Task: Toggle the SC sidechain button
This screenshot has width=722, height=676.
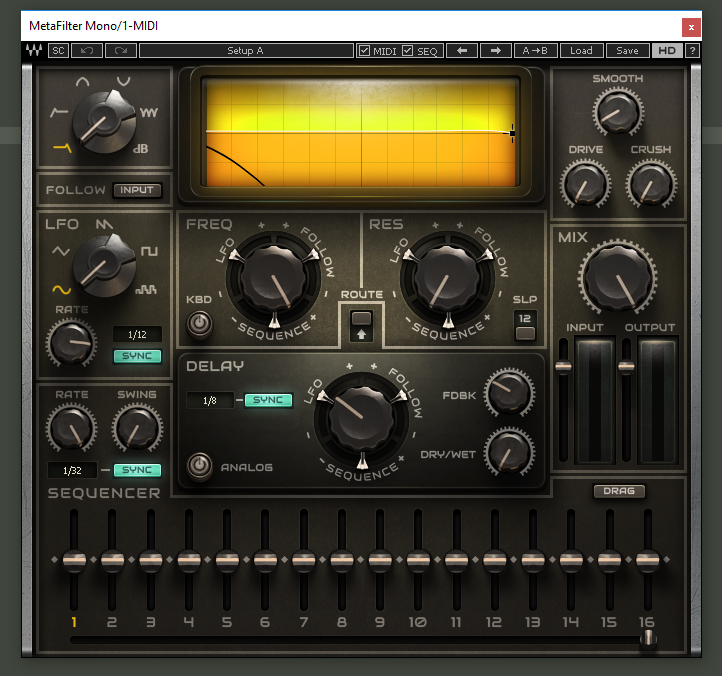Action: (x=58, y=51)
